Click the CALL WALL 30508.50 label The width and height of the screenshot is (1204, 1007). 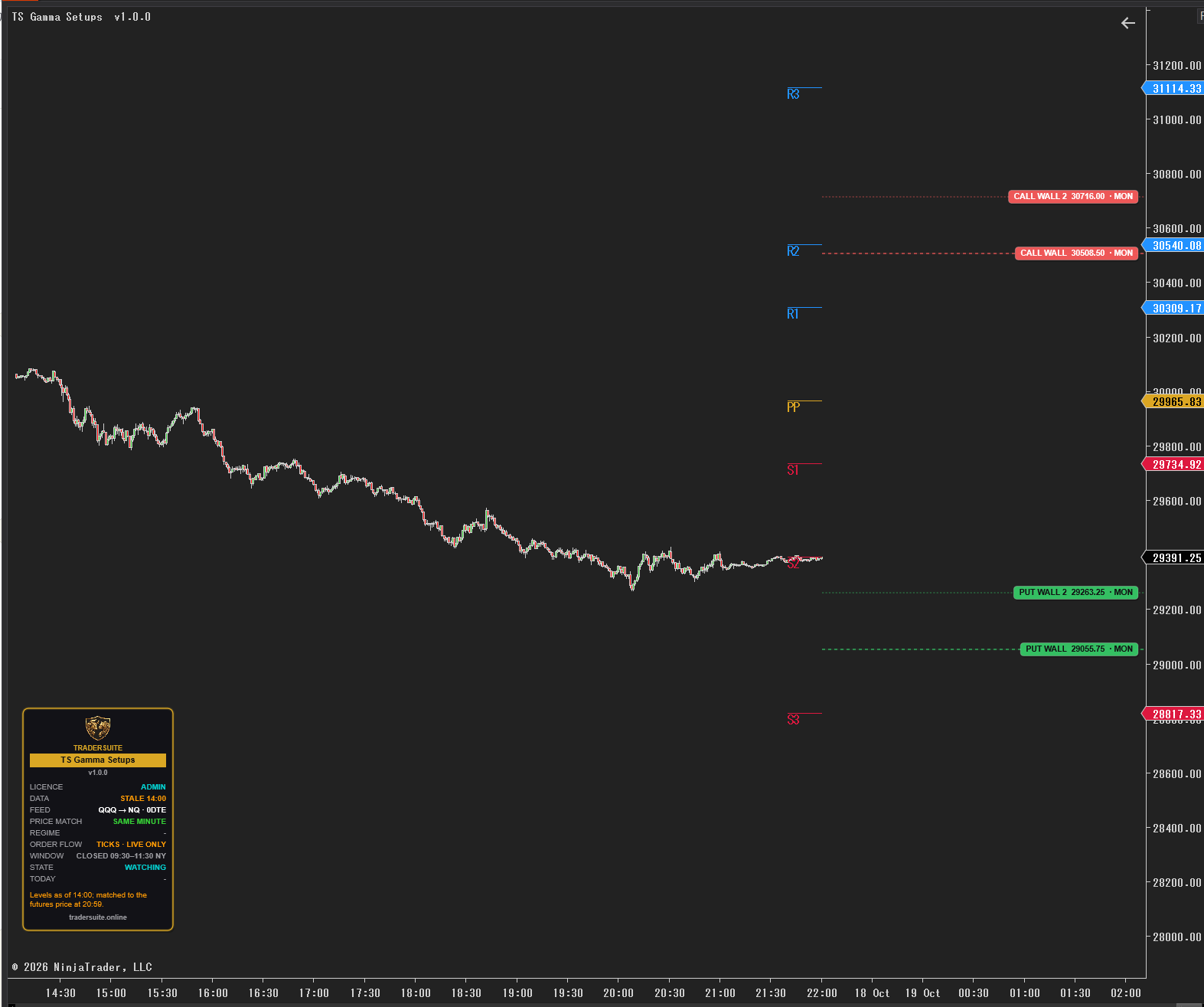click(1076, 253)
